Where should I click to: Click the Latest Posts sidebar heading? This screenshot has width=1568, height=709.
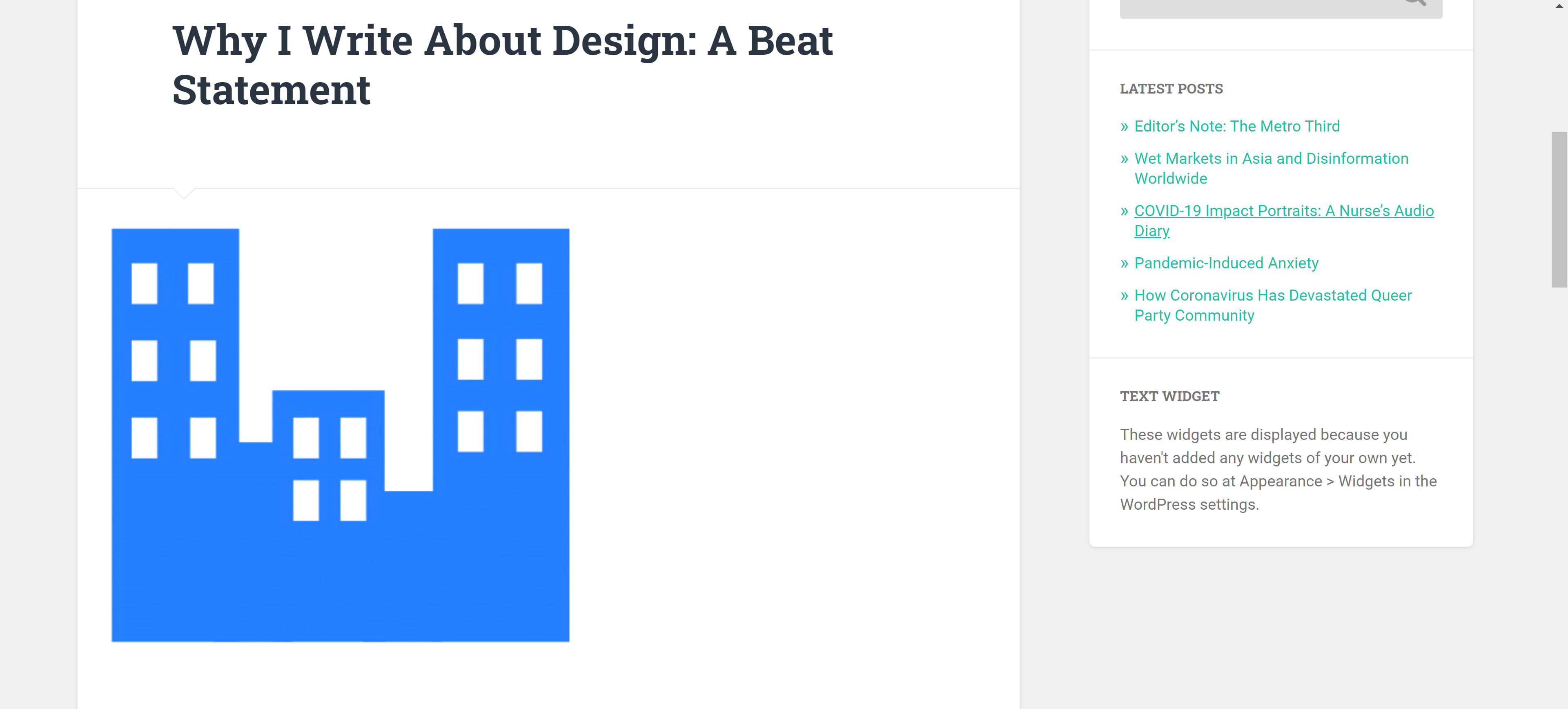(x=1171, y=89)
